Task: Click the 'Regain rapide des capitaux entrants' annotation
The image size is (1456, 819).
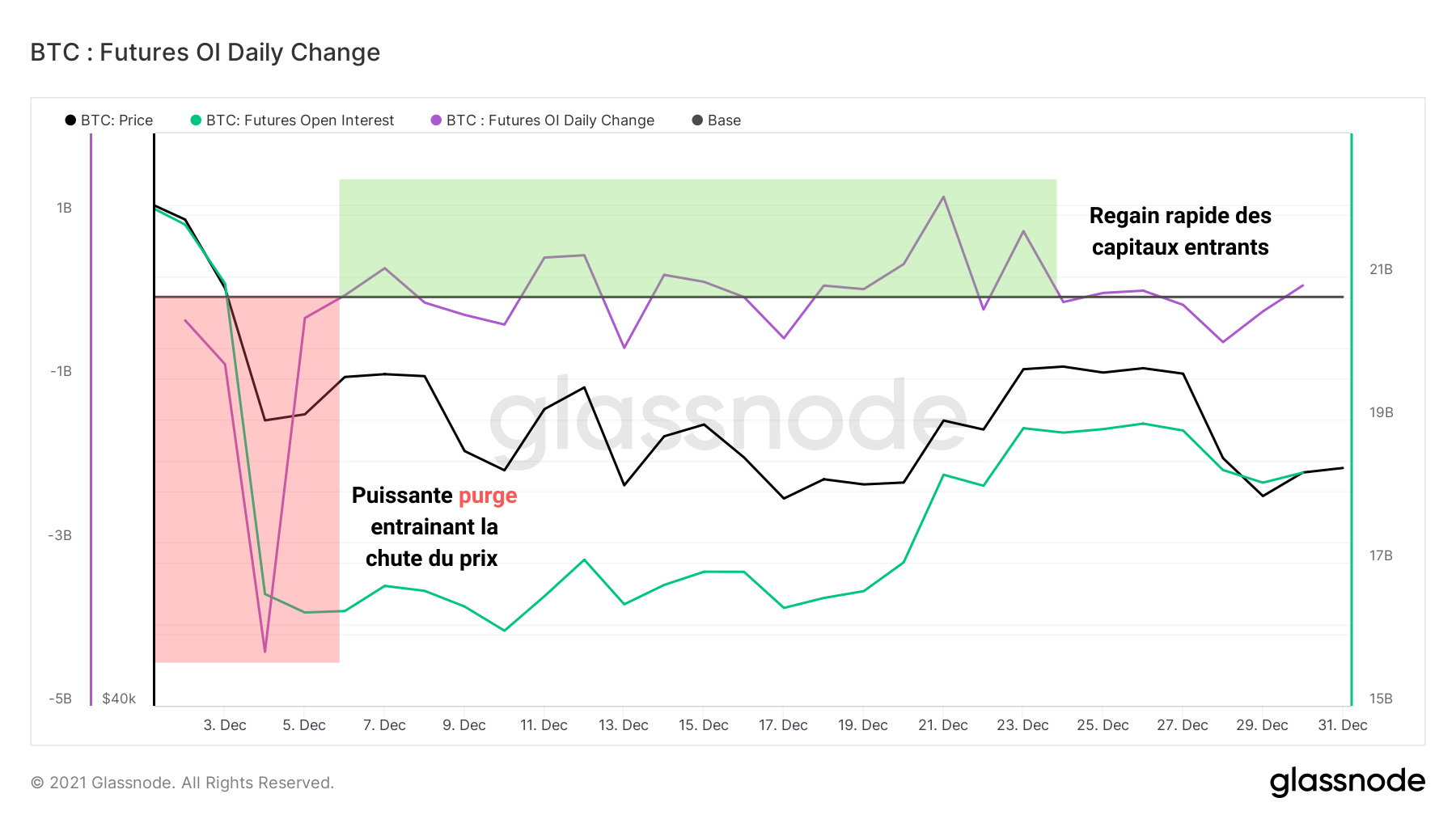Action: [1180, 231]
